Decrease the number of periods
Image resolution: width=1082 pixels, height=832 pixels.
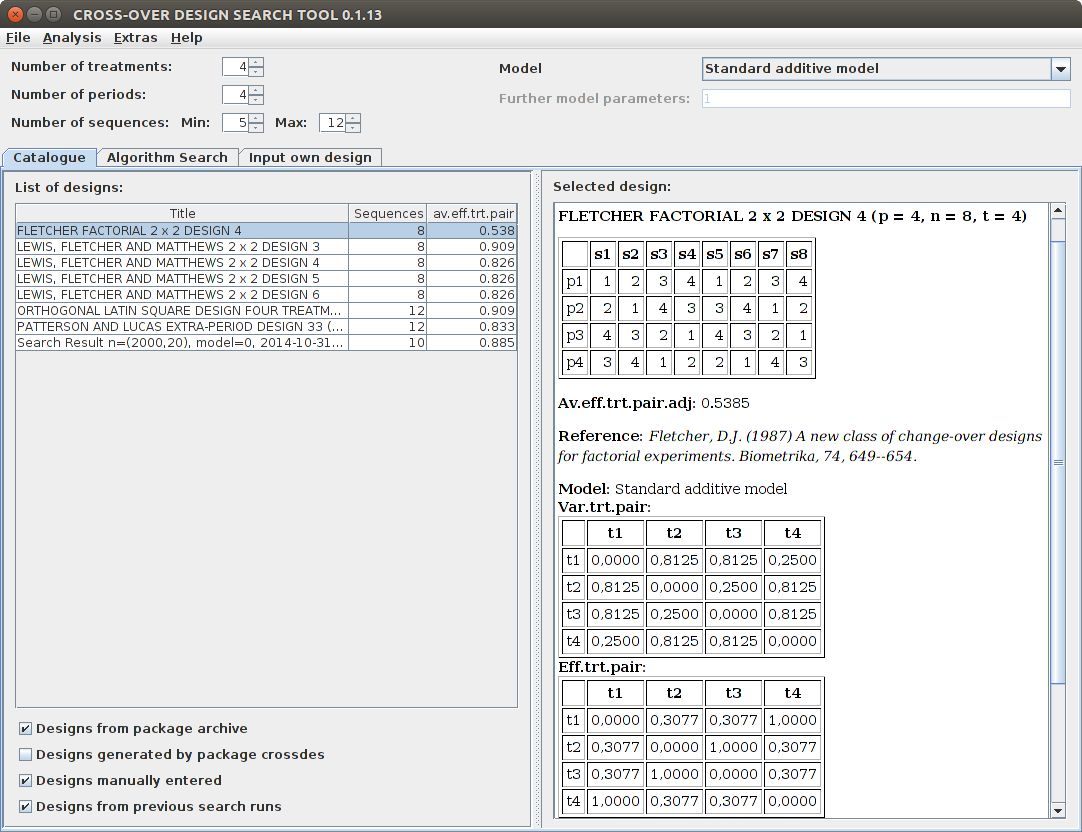coord(256,99)
